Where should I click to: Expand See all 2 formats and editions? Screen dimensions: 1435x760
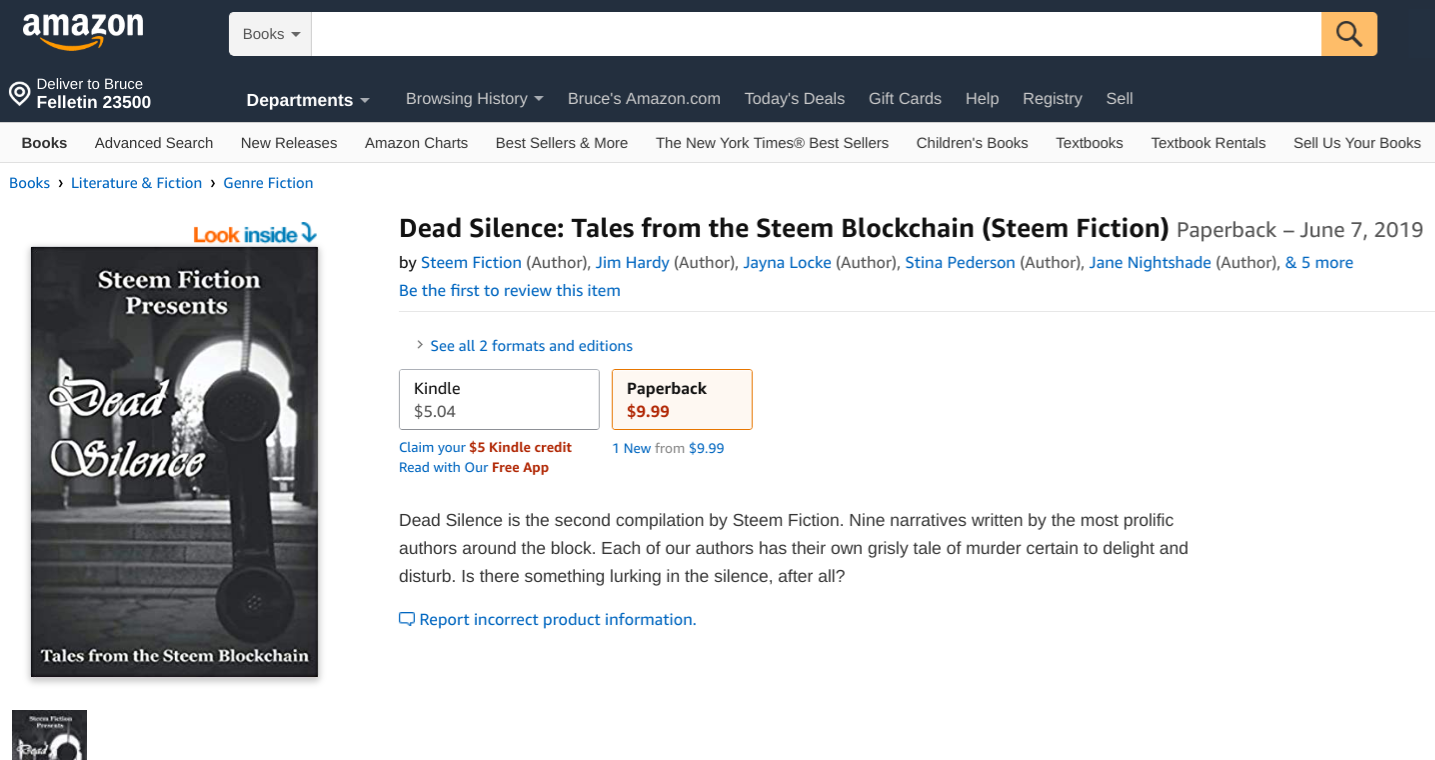[x=531, y=346]
